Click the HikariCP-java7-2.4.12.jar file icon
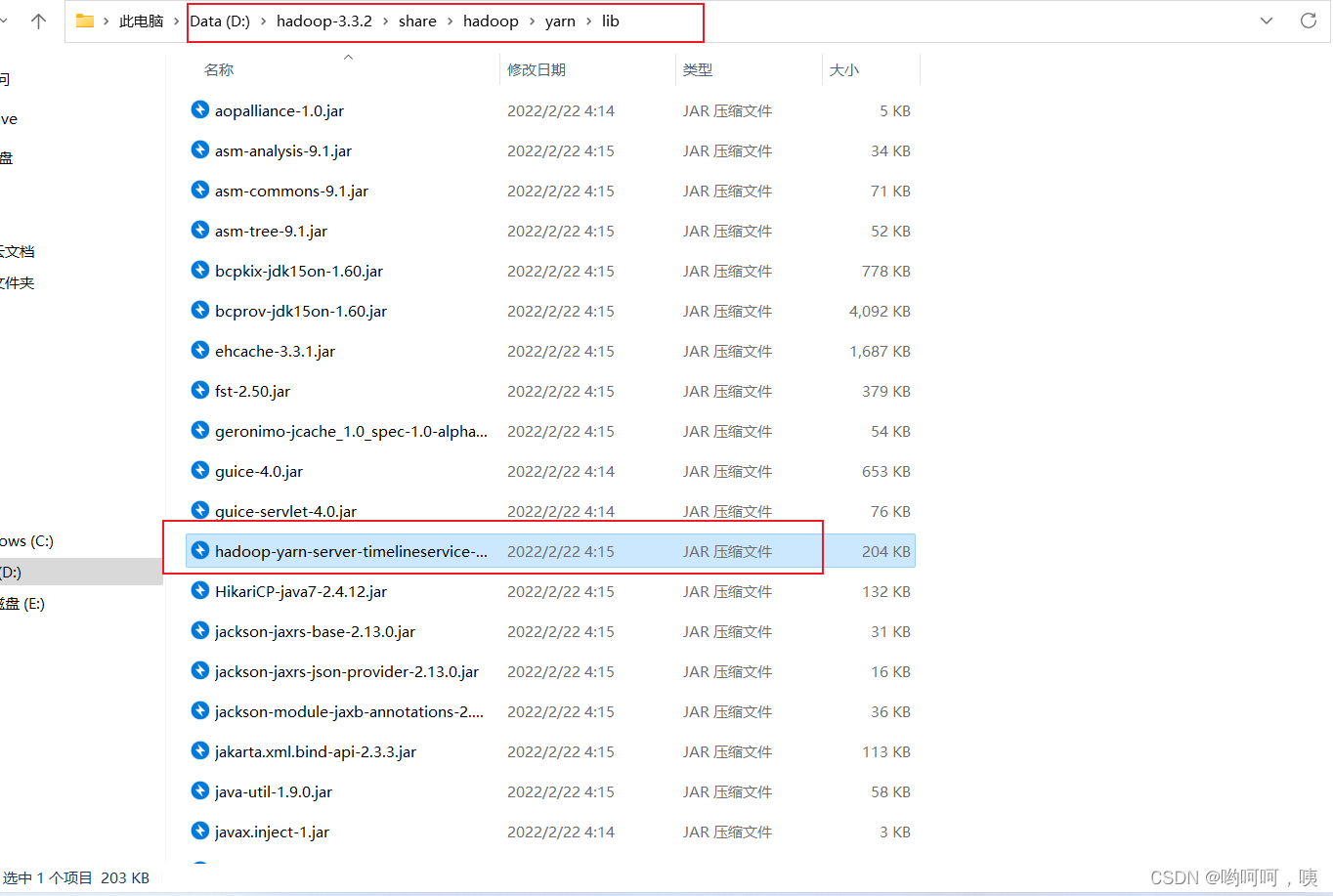 point(200,590)
